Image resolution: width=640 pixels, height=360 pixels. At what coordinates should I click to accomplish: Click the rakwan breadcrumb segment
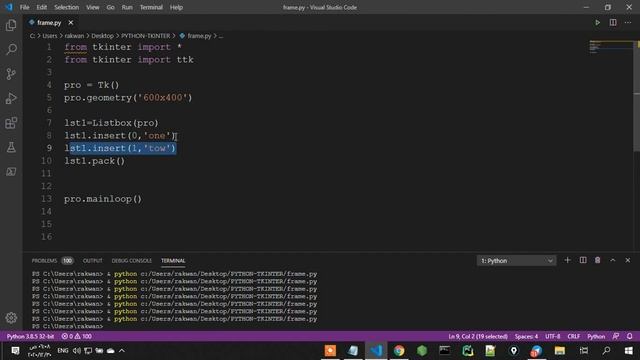[x=74, y=36]
